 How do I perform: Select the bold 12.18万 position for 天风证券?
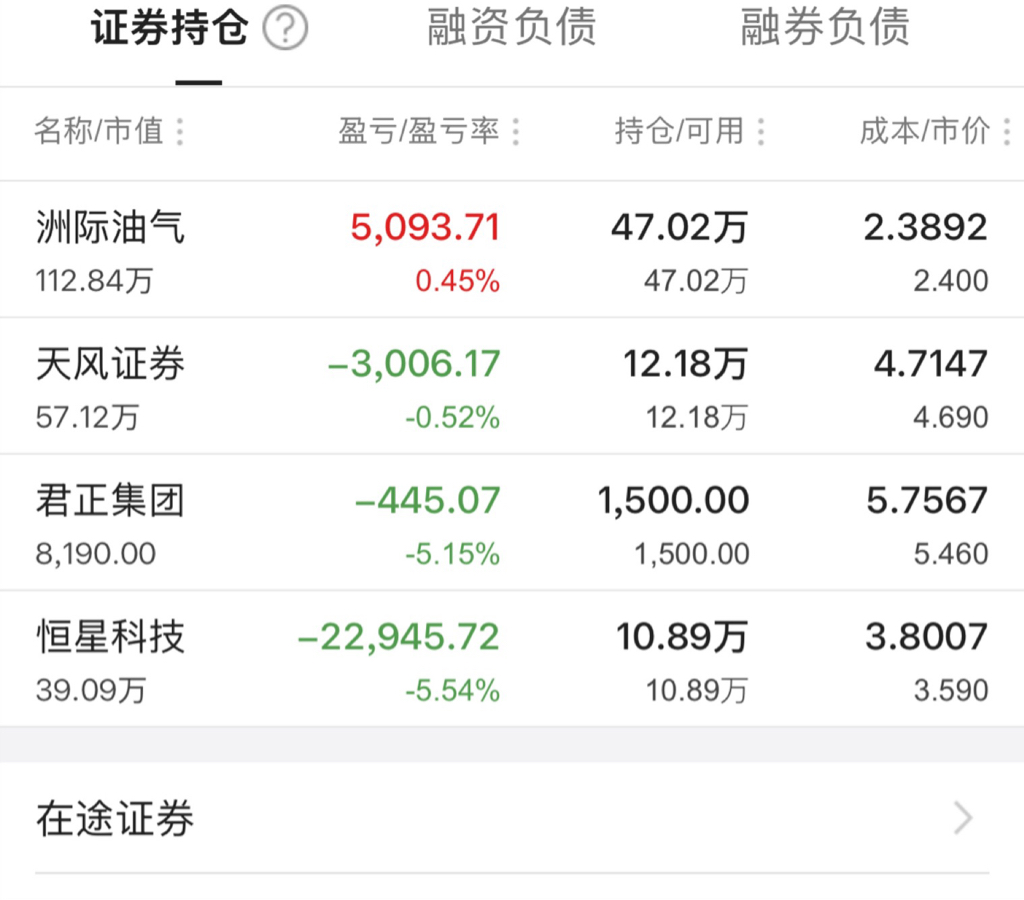pyautogui.click(x=685, y=364)
